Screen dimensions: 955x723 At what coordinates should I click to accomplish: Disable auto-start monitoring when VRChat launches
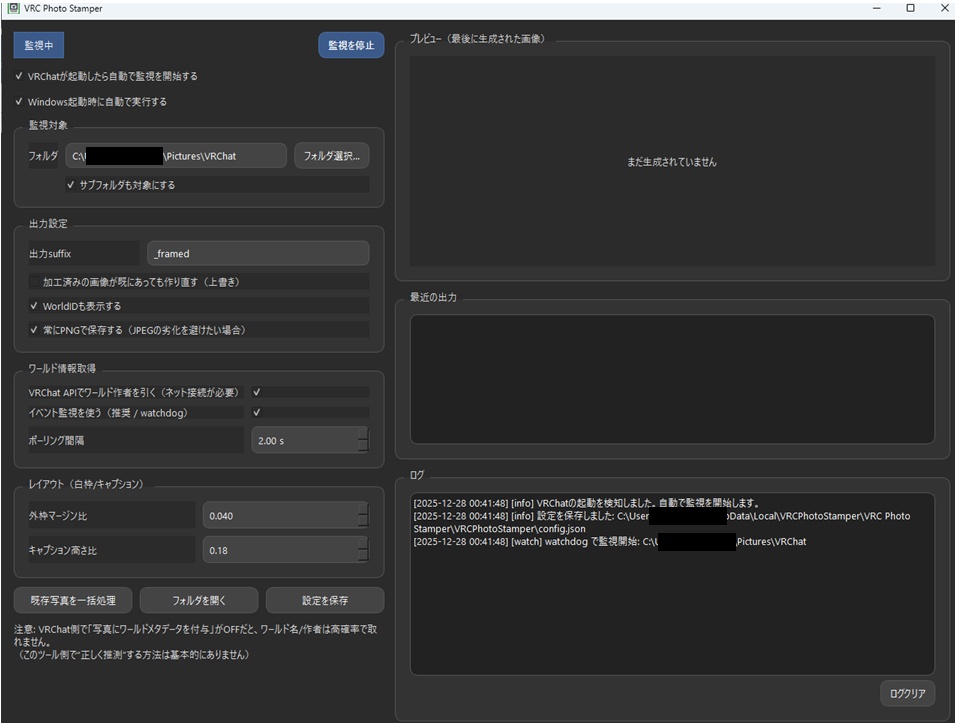(x=18, y=75)
